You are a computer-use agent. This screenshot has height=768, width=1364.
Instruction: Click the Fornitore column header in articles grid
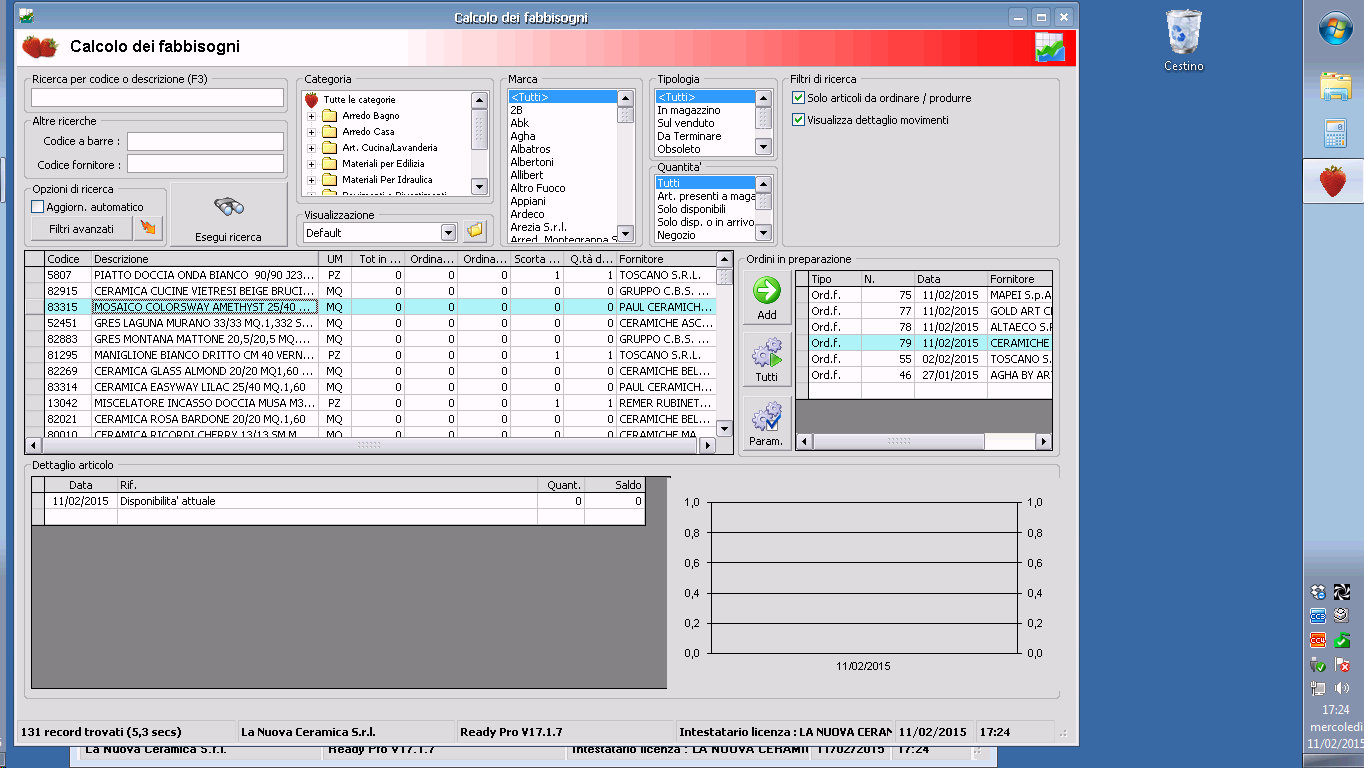pos(666,259)
